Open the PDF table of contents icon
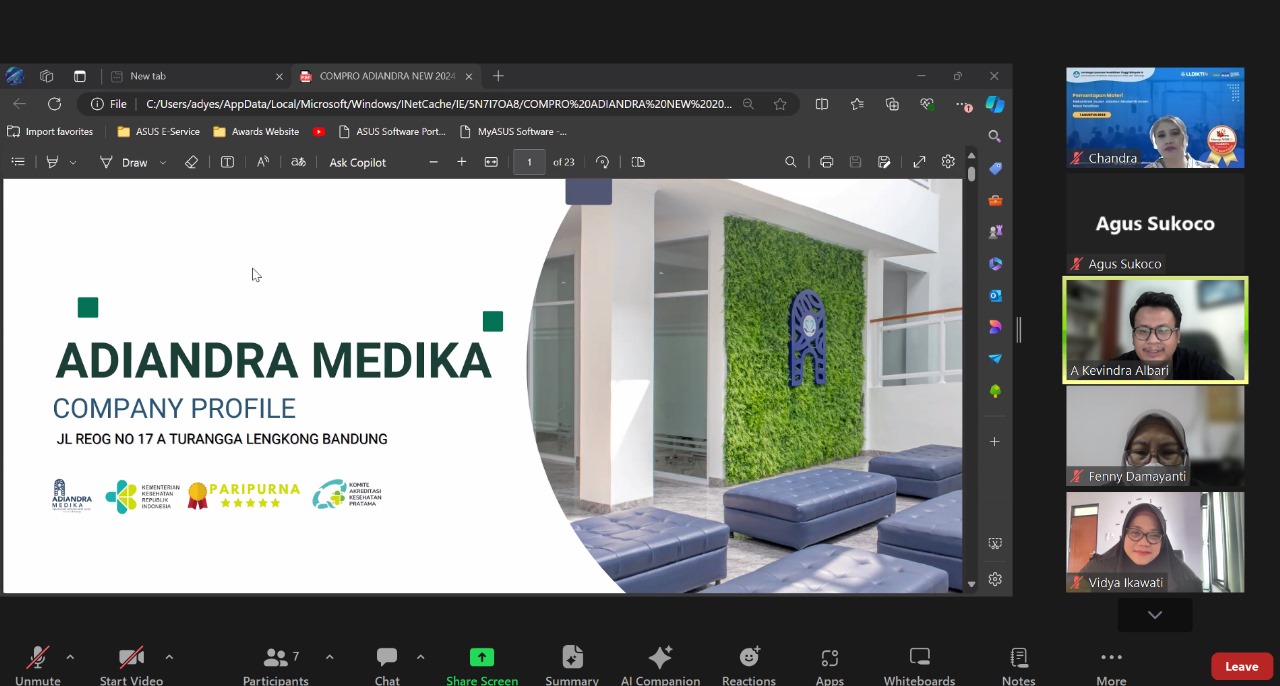This screenshot has height=686, width=1280. coord(18,162)
